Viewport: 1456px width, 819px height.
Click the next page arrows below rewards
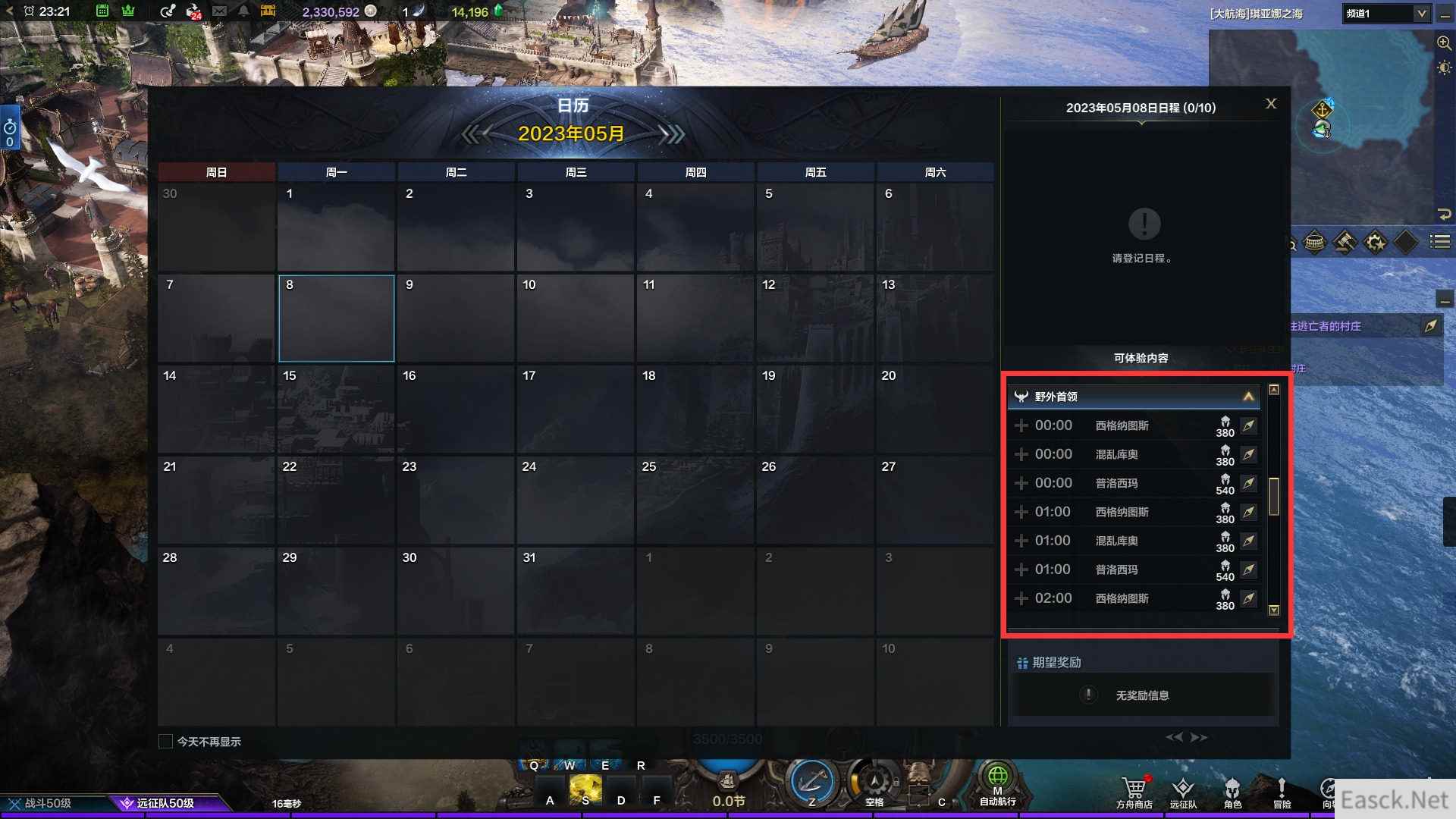[1199, 737]
